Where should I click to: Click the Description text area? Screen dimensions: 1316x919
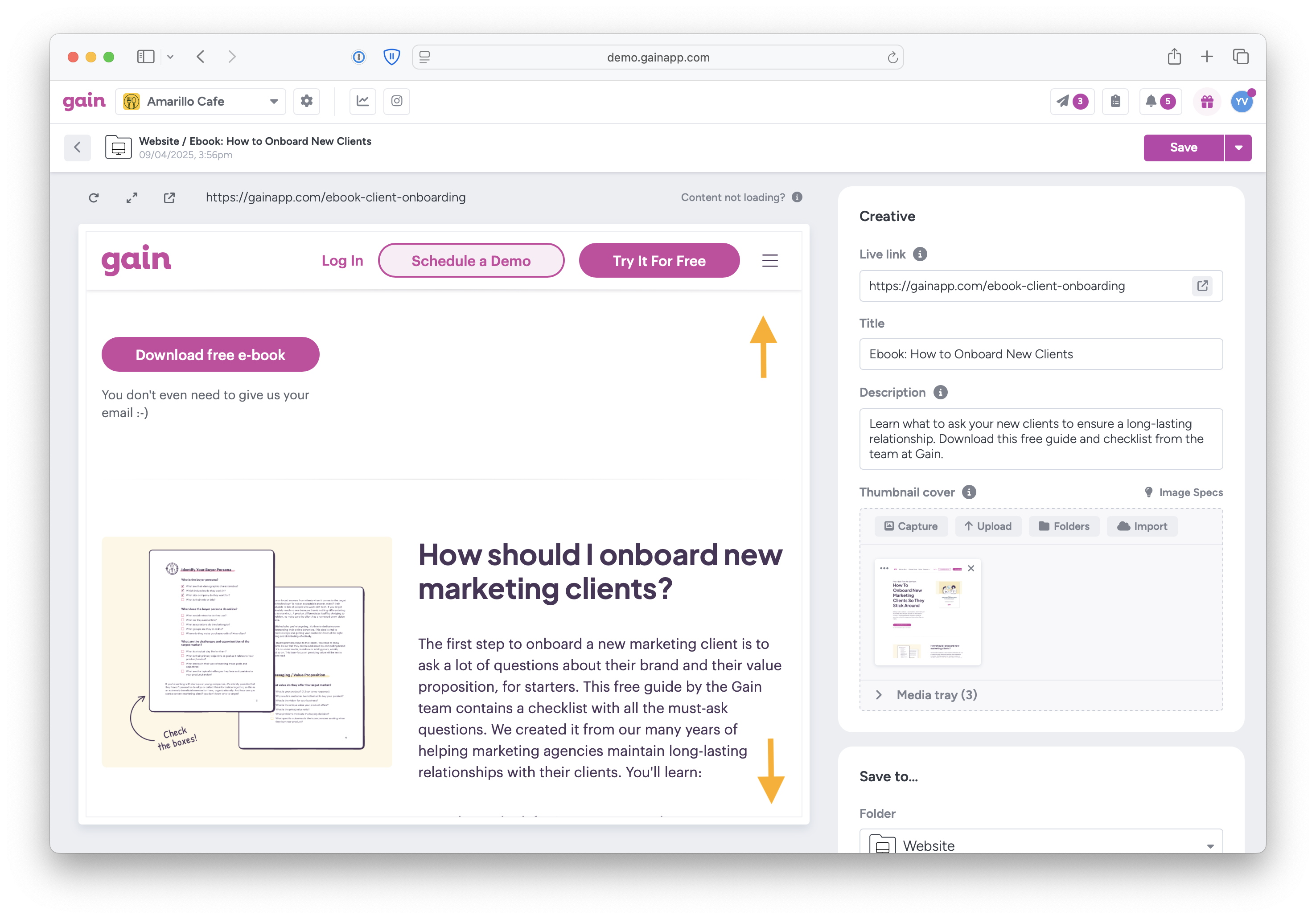click(1041, 439)
